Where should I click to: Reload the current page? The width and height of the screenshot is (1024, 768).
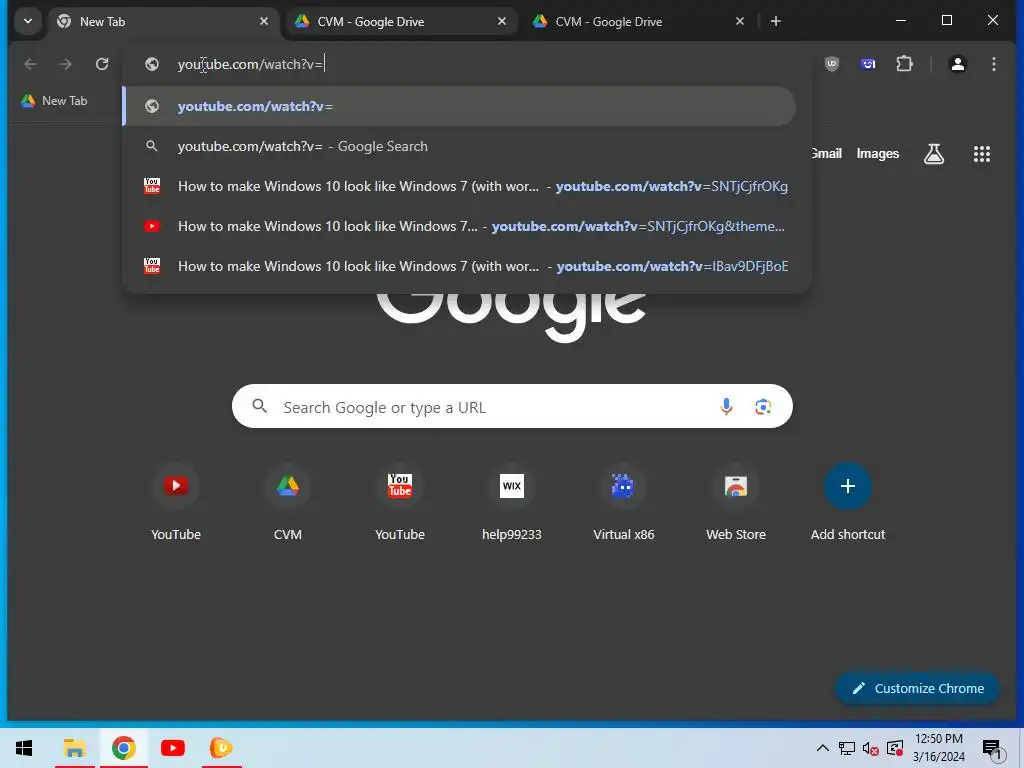point(102,64)
